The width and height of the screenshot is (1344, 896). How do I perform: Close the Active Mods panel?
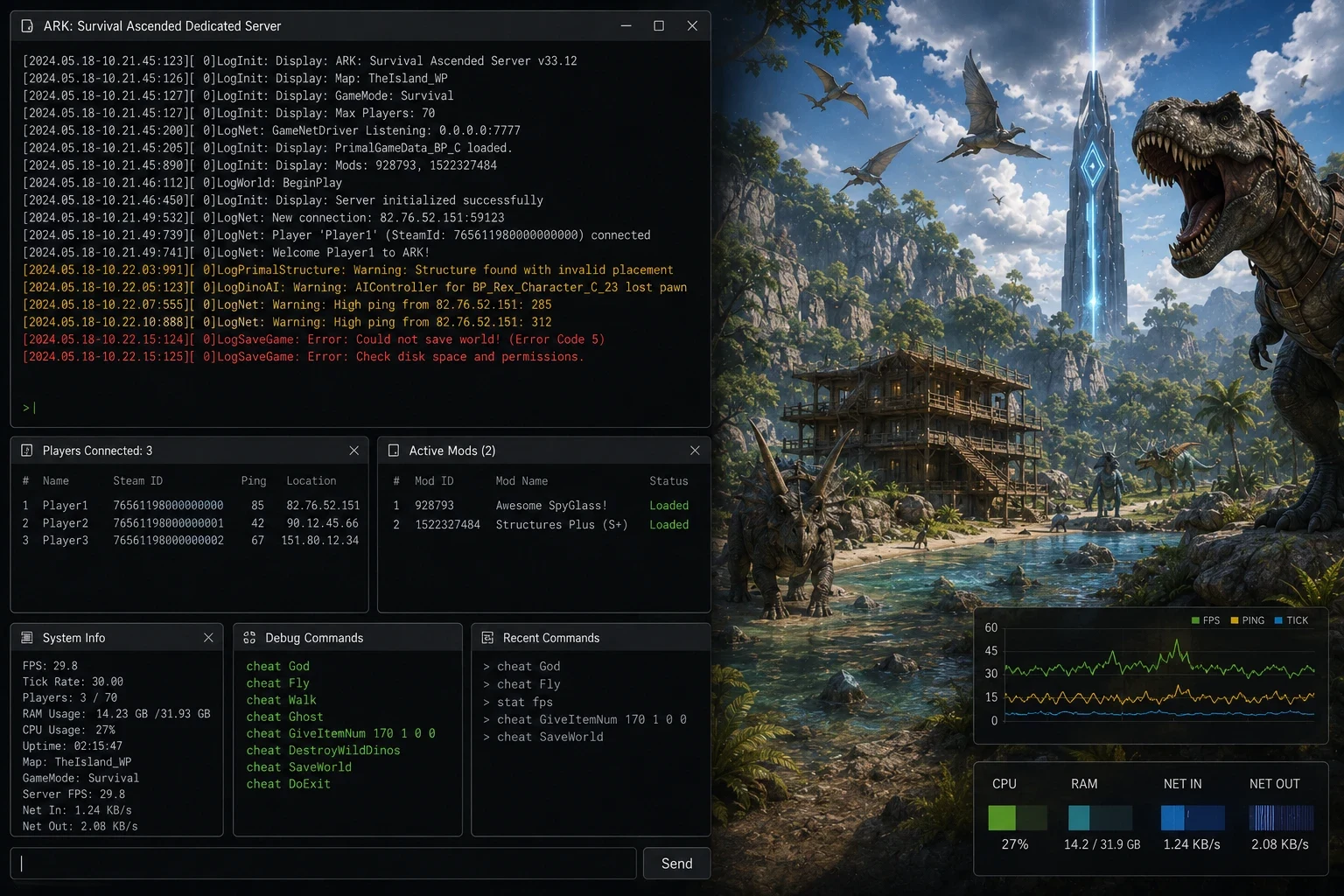point(695,451)
